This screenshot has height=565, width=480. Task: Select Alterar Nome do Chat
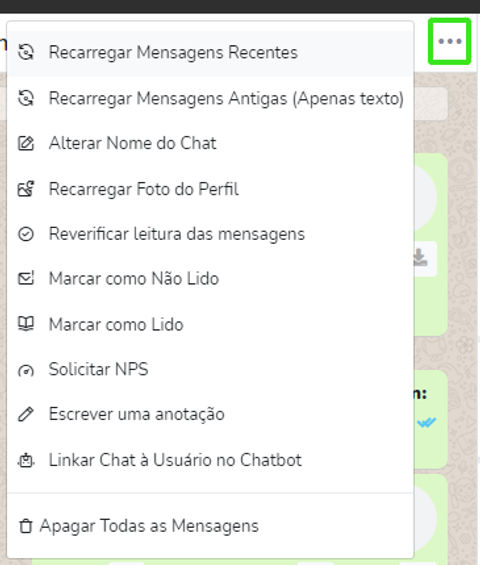click(210, 143)
